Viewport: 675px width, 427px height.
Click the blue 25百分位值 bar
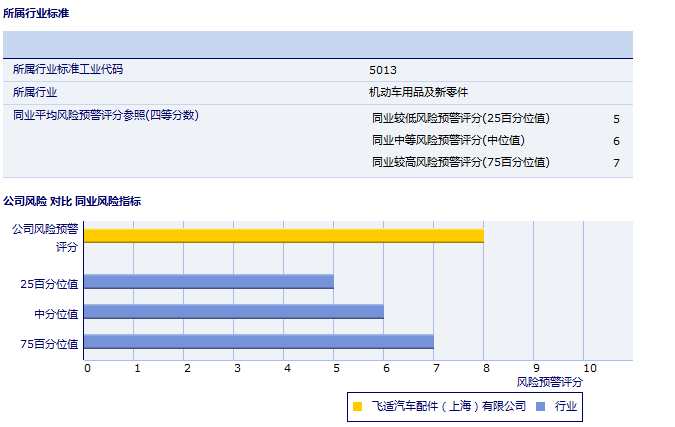point(208,282)
